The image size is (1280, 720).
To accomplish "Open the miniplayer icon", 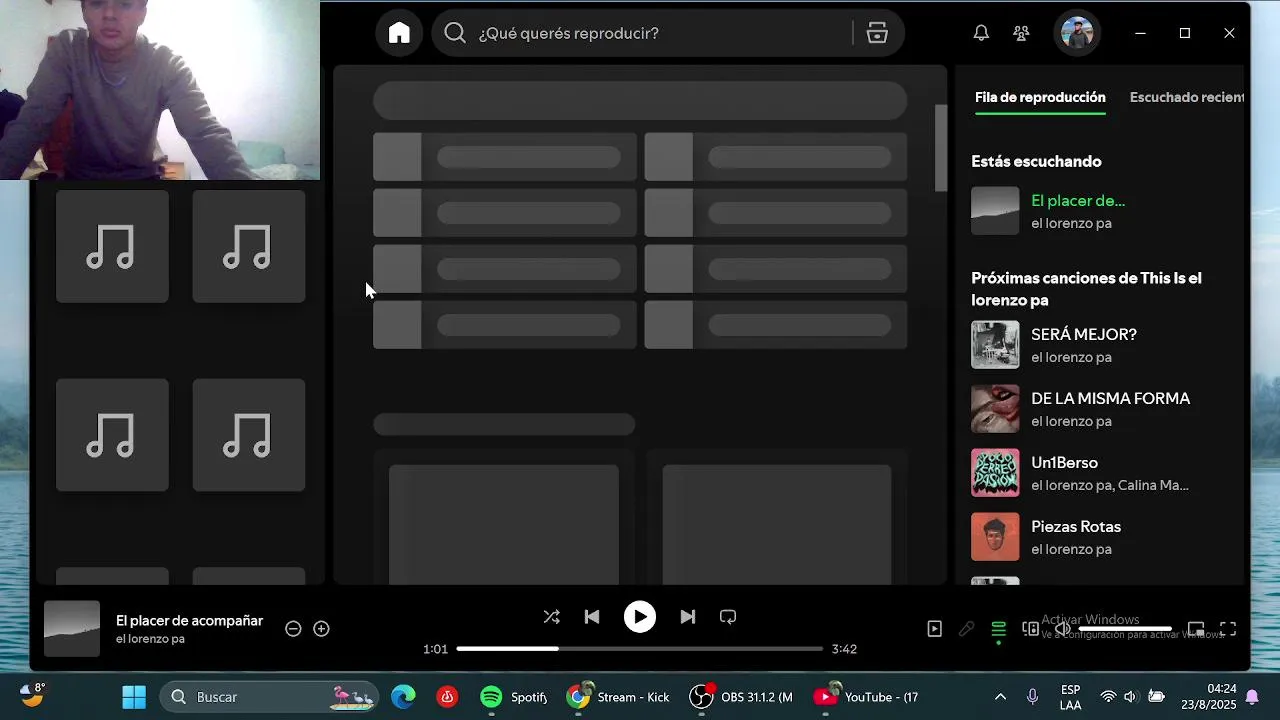I will coord(1196,629).
